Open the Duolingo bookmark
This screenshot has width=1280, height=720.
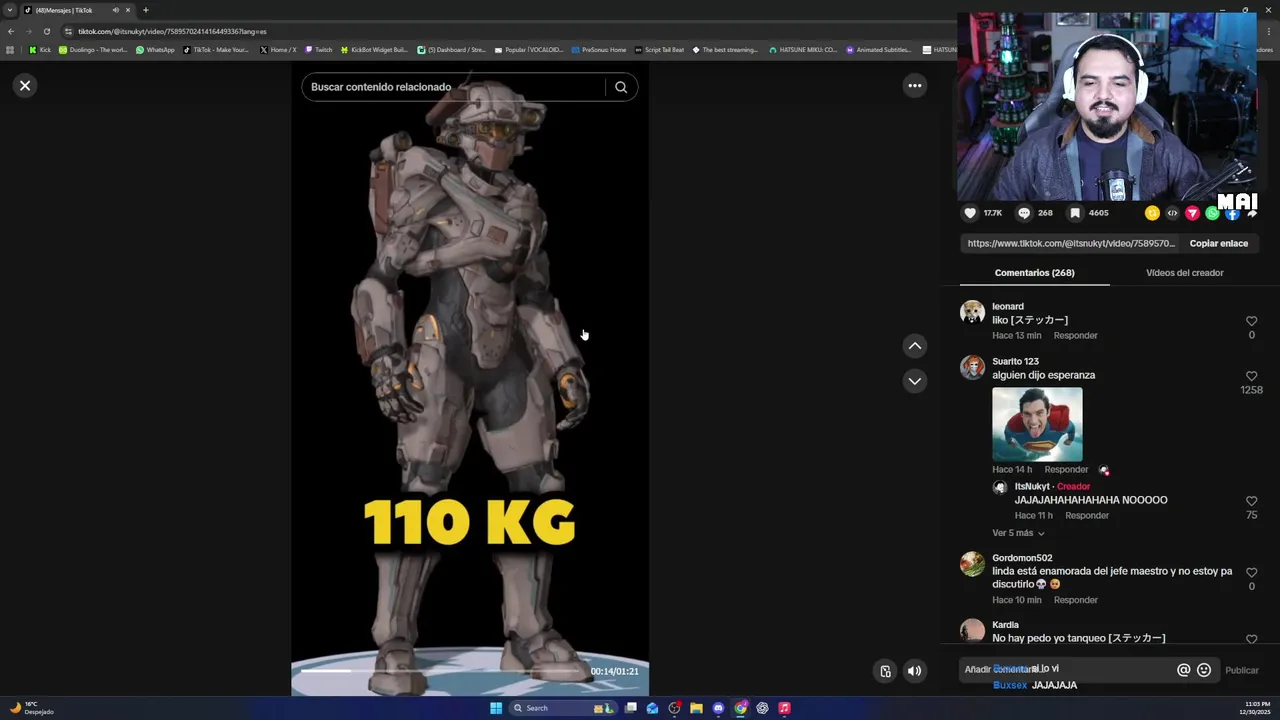click(x=93, y=49)
